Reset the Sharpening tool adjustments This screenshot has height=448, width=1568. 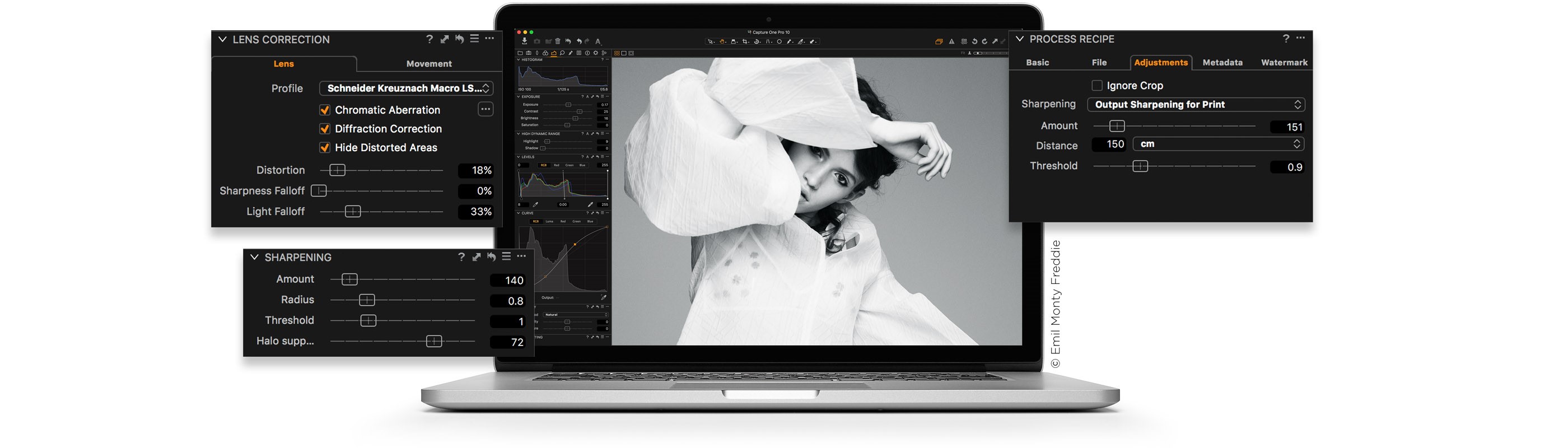tap(491, 257)
